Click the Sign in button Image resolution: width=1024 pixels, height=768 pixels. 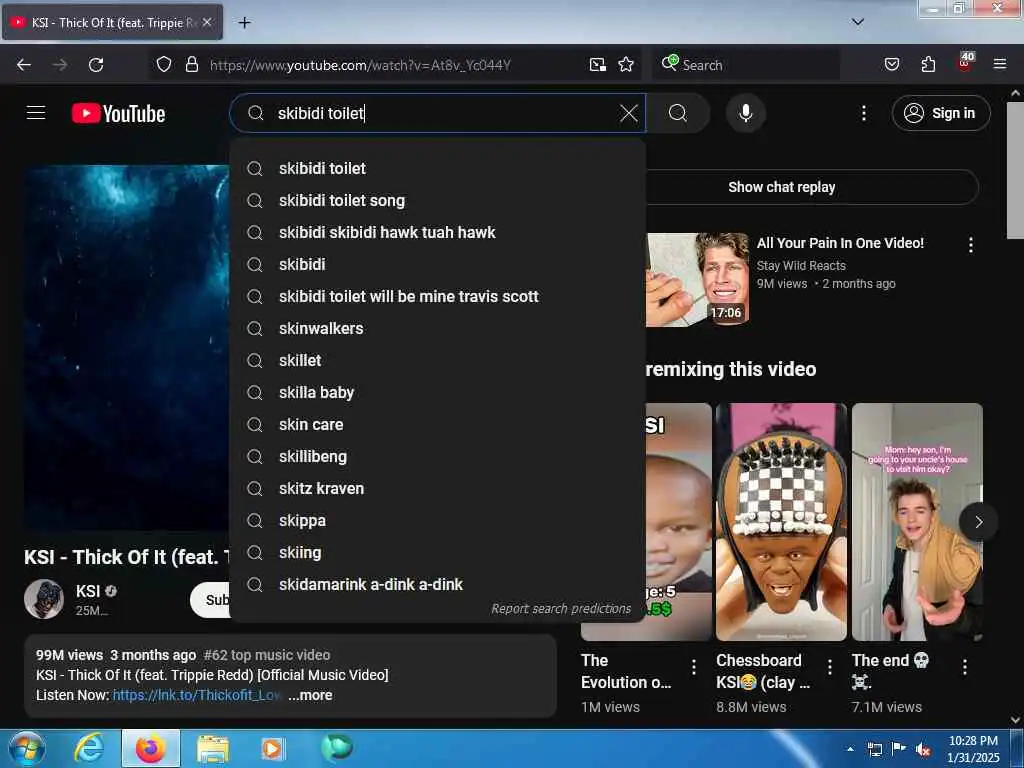point(940,113)
